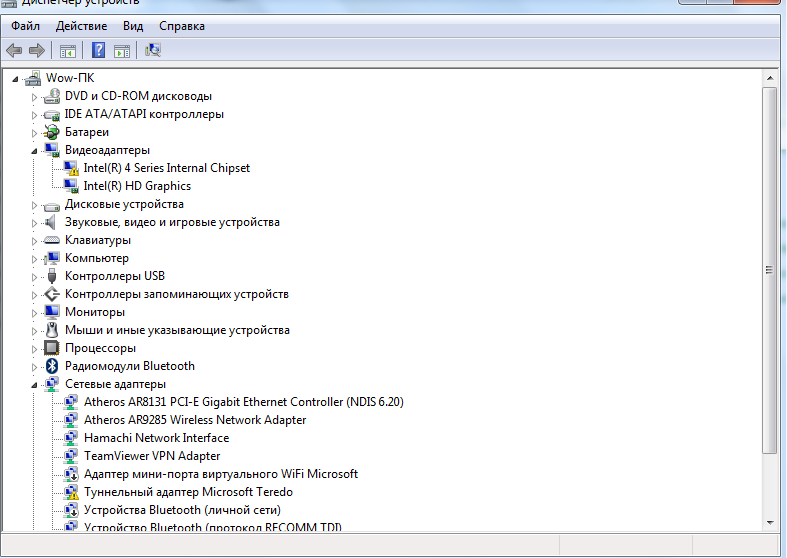This screenshot has width=787, height=558.
Task: Open the Действие menu
Action: (81, 26)
